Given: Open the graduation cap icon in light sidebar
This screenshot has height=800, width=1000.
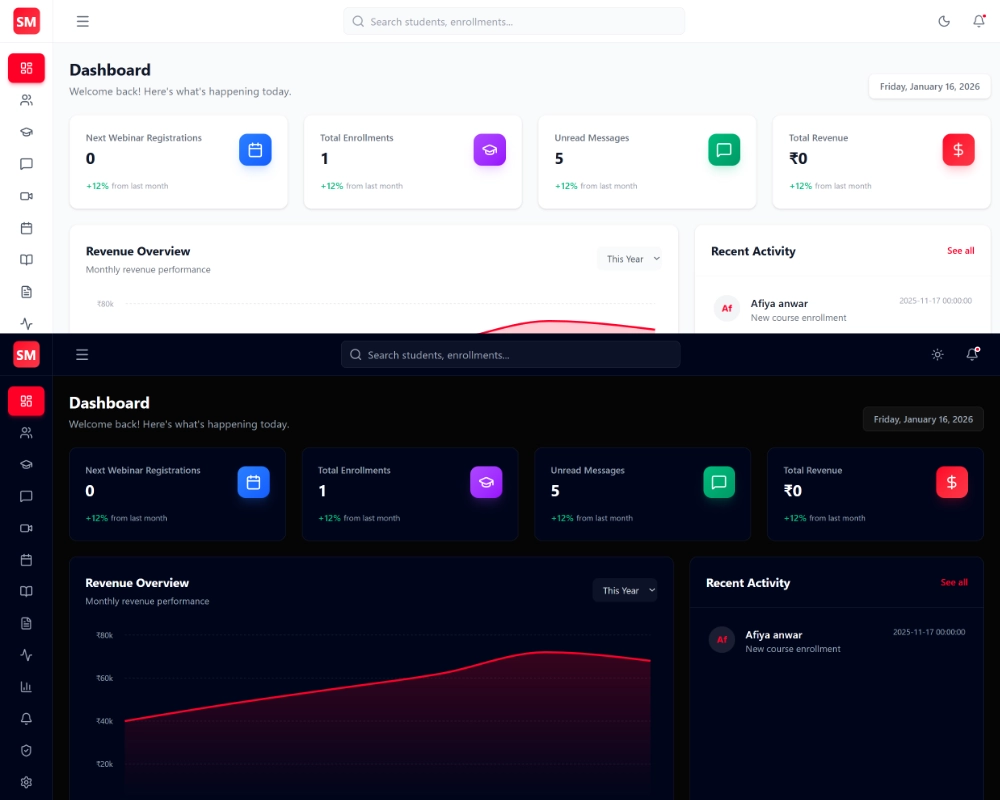Looking at the screenshot, I should pos(26,132).
